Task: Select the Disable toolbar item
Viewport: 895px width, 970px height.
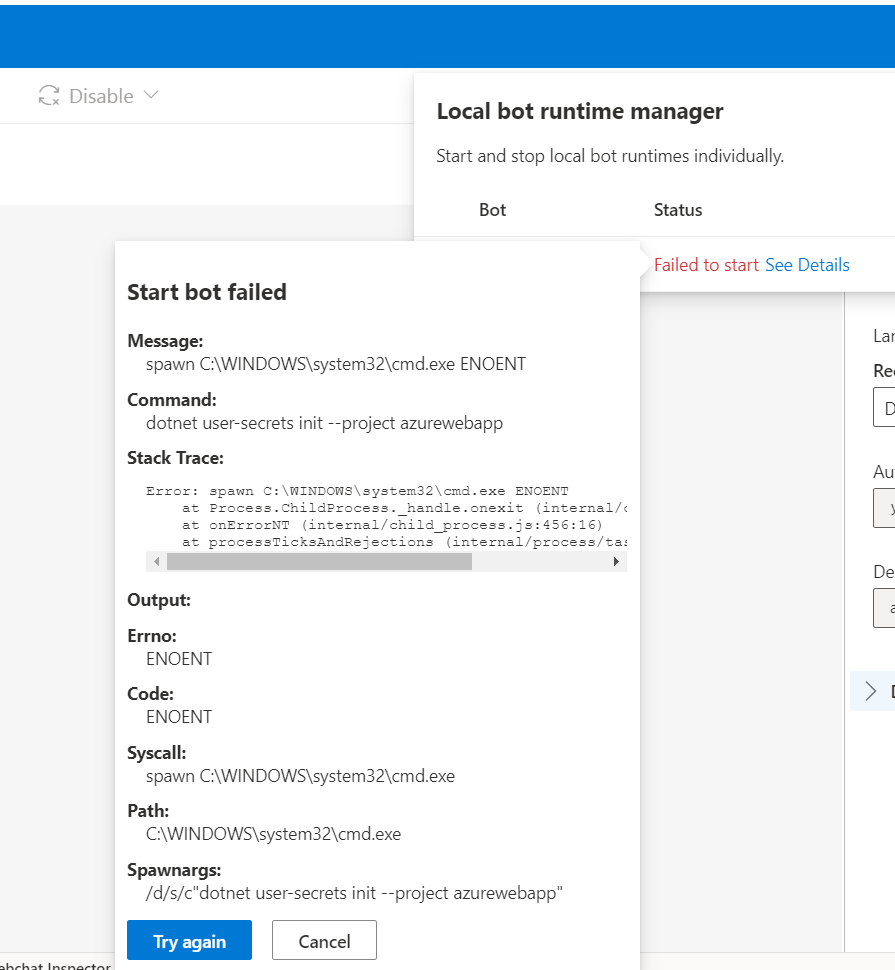Action: tap(100, 95)
